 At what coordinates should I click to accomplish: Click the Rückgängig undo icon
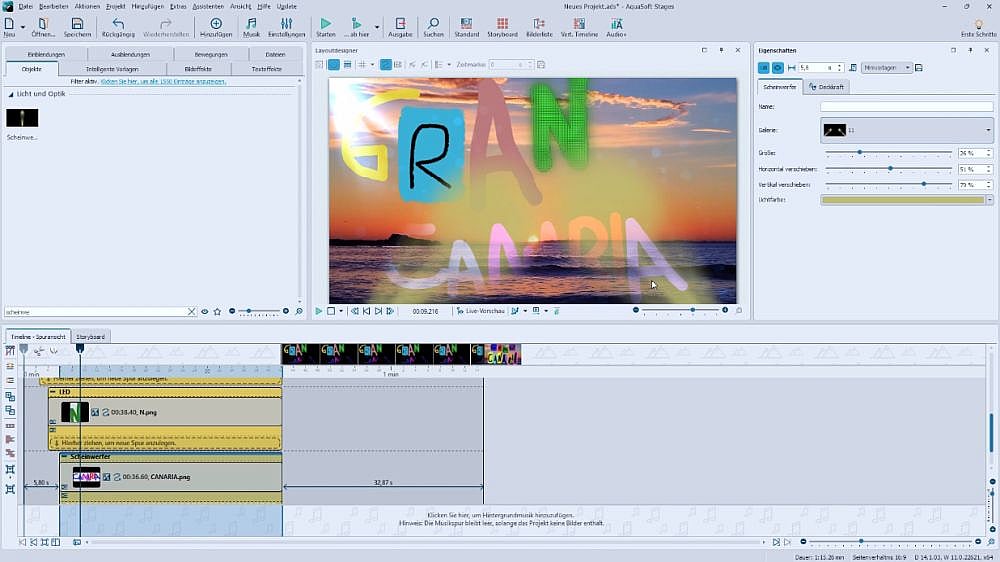pyautogui.click(x=118, y=24)
